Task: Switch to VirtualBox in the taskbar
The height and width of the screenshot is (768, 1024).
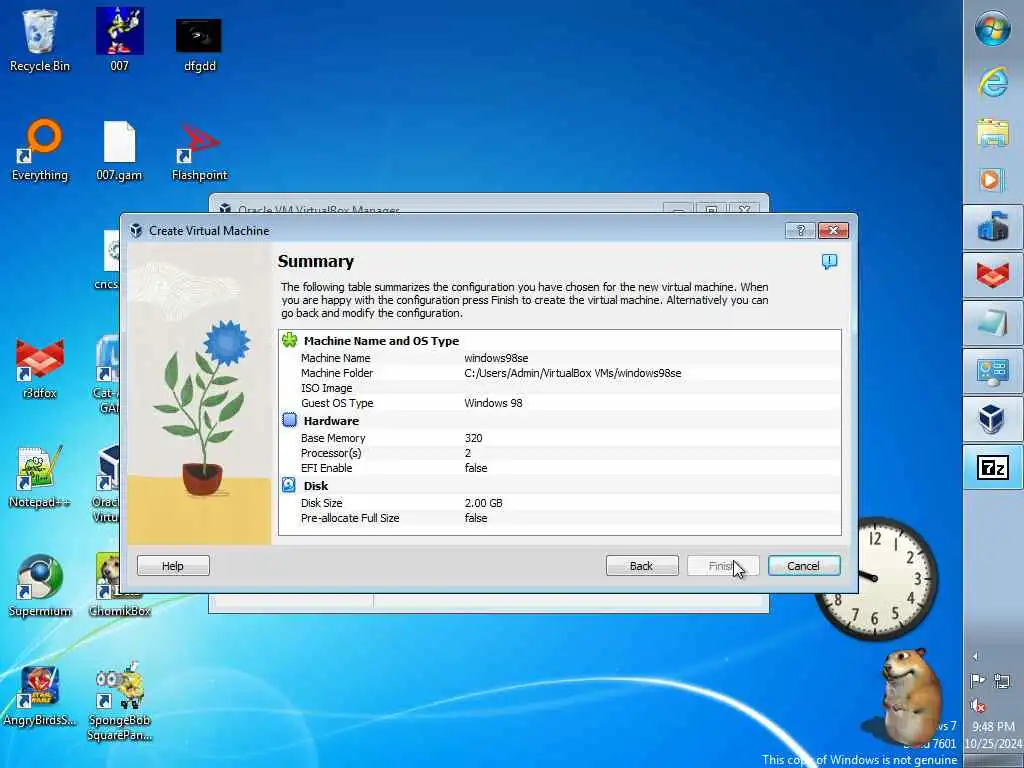Action: click(993, 419)
